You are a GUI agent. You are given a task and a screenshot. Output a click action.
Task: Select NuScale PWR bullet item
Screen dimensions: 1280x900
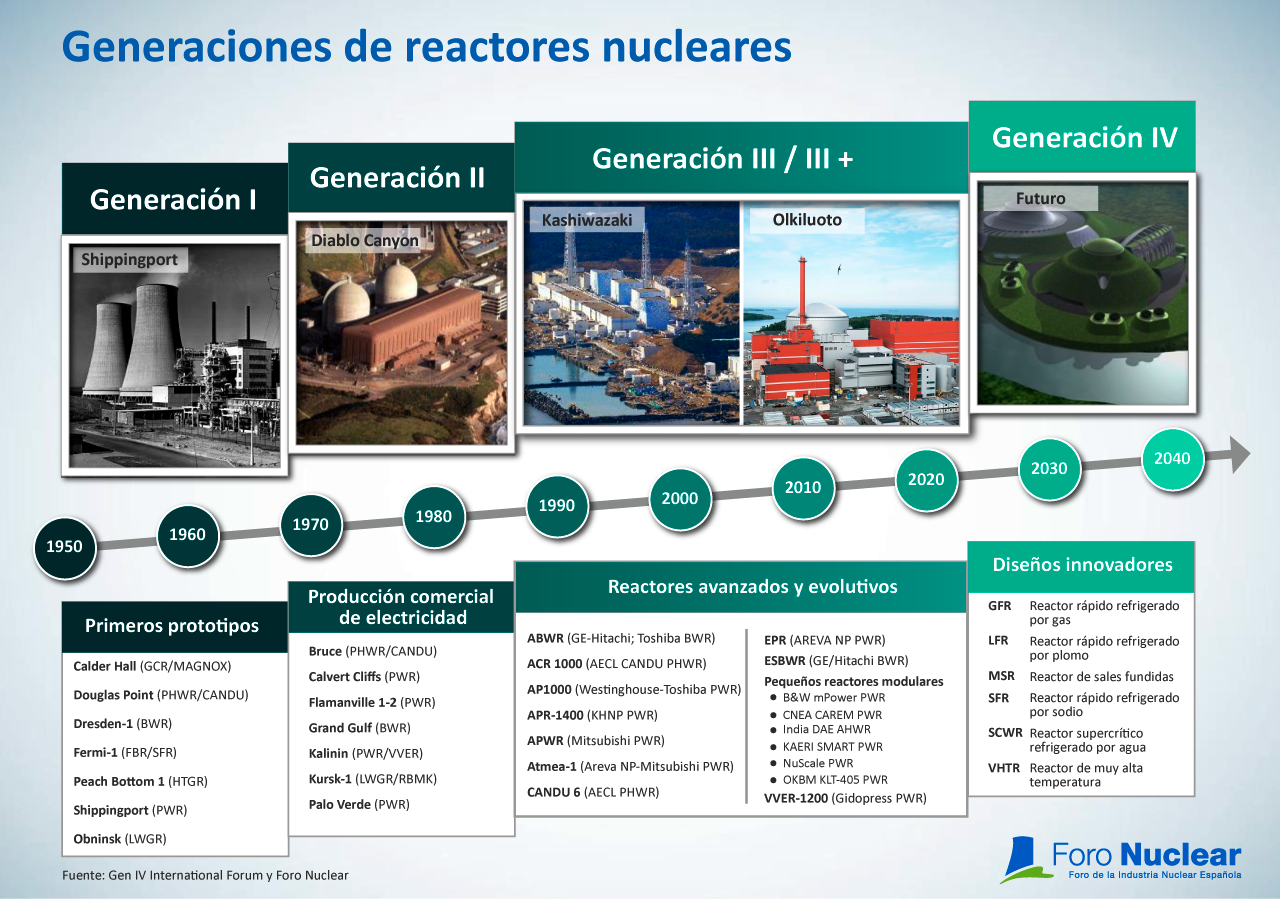[811, 763]
